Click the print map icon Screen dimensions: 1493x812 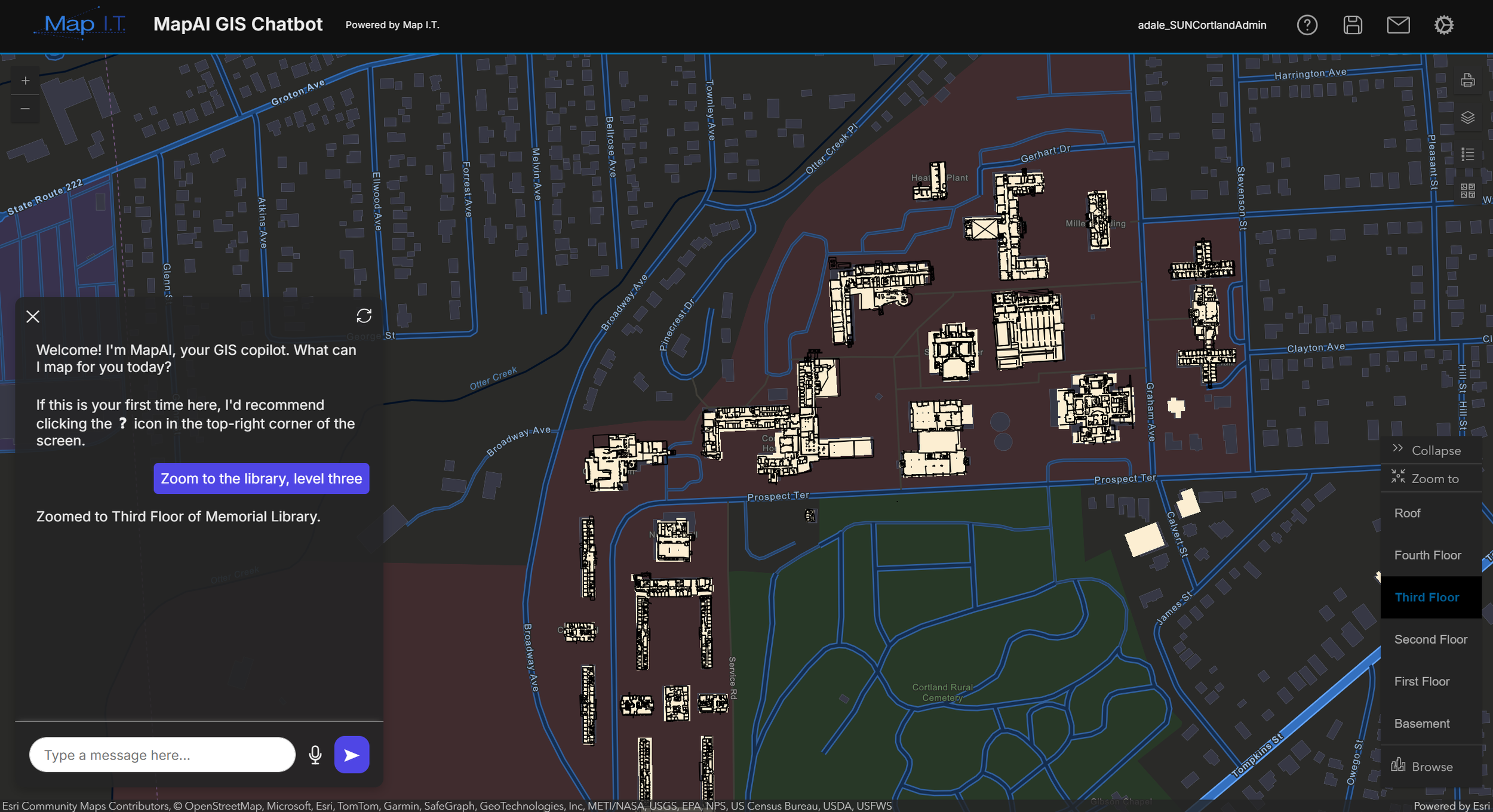click(x=1467, y=81)
